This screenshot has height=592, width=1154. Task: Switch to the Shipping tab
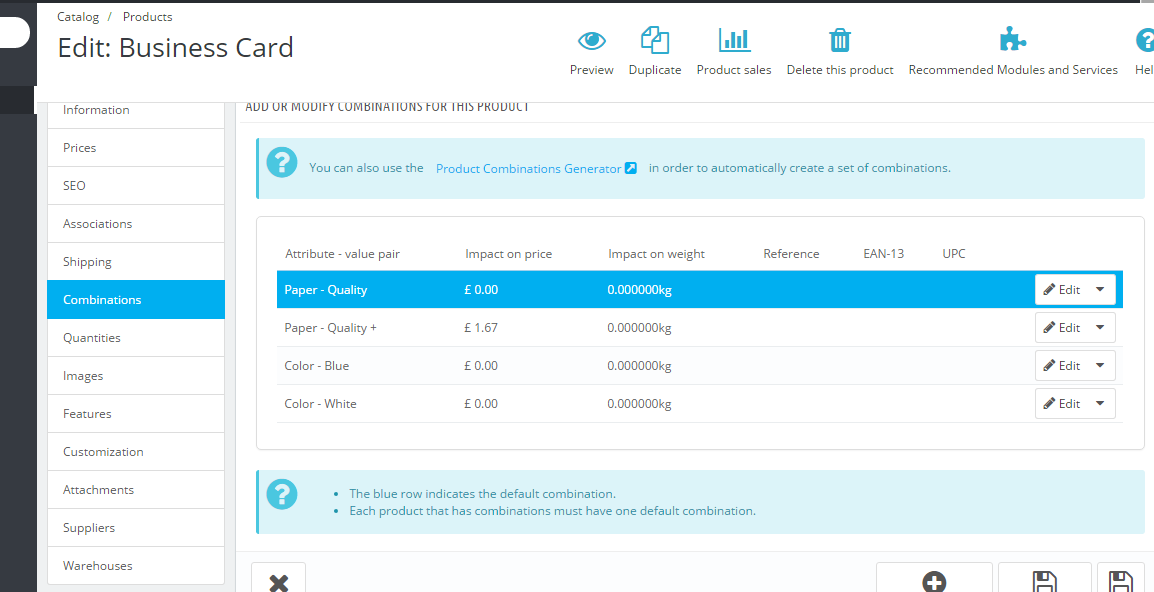135,262
